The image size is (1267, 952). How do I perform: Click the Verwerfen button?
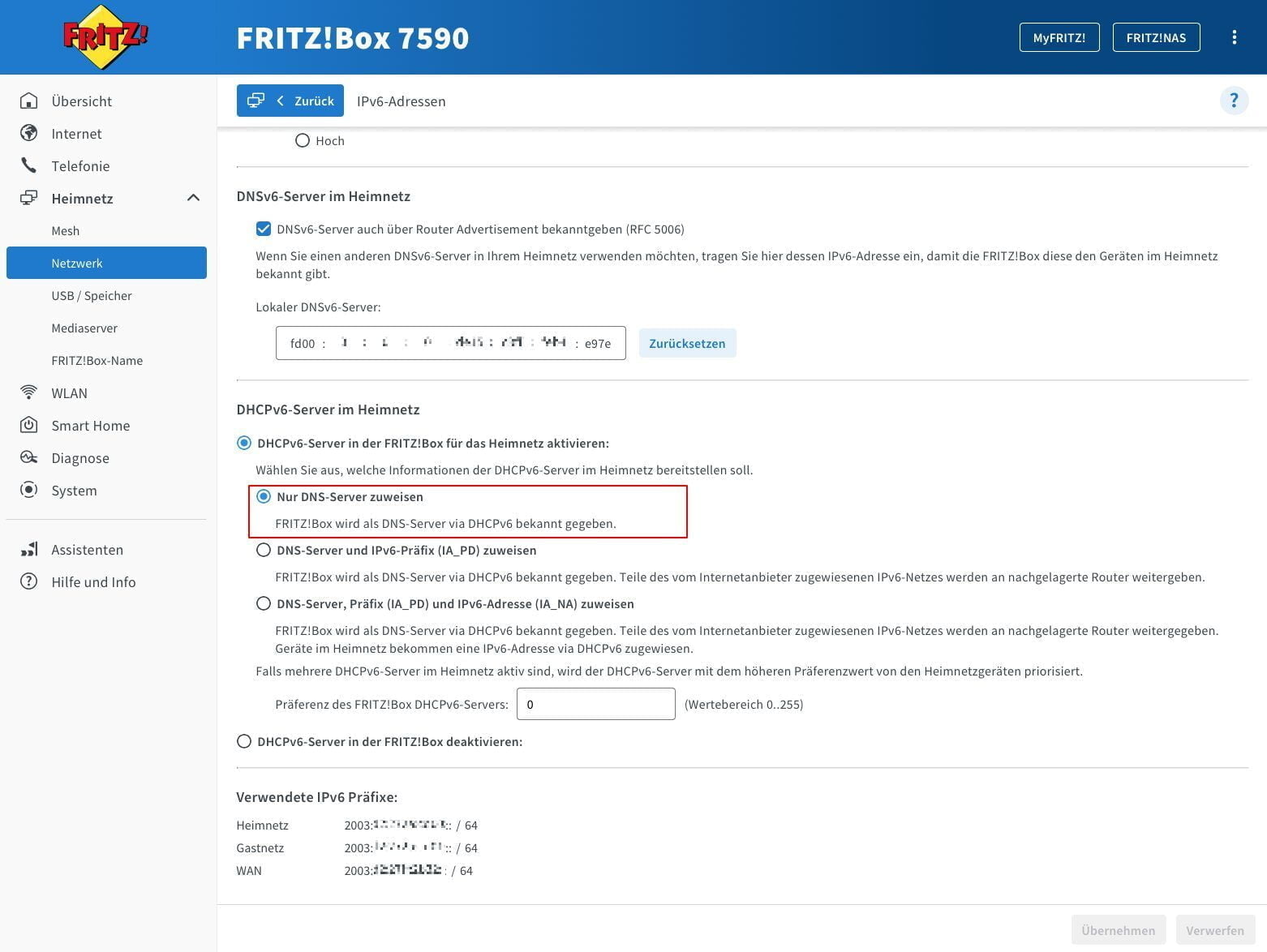coord(1214,930)
